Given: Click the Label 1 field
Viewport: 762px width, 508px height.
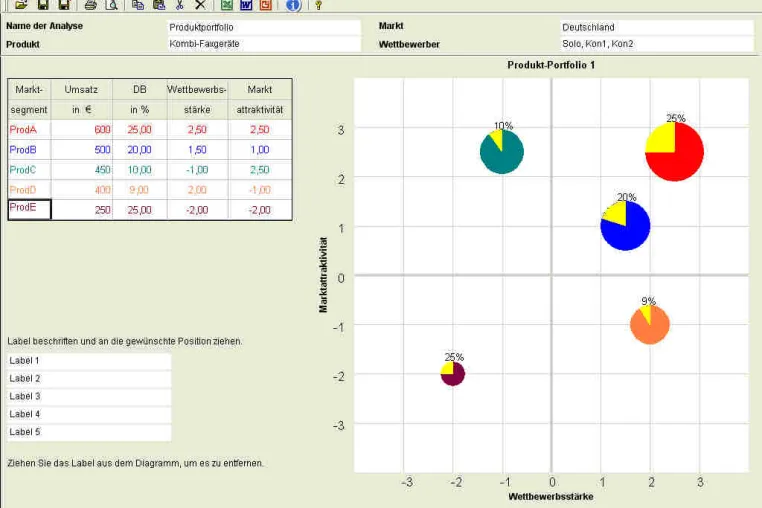Looking at the screenshot, I should [89, 361].
